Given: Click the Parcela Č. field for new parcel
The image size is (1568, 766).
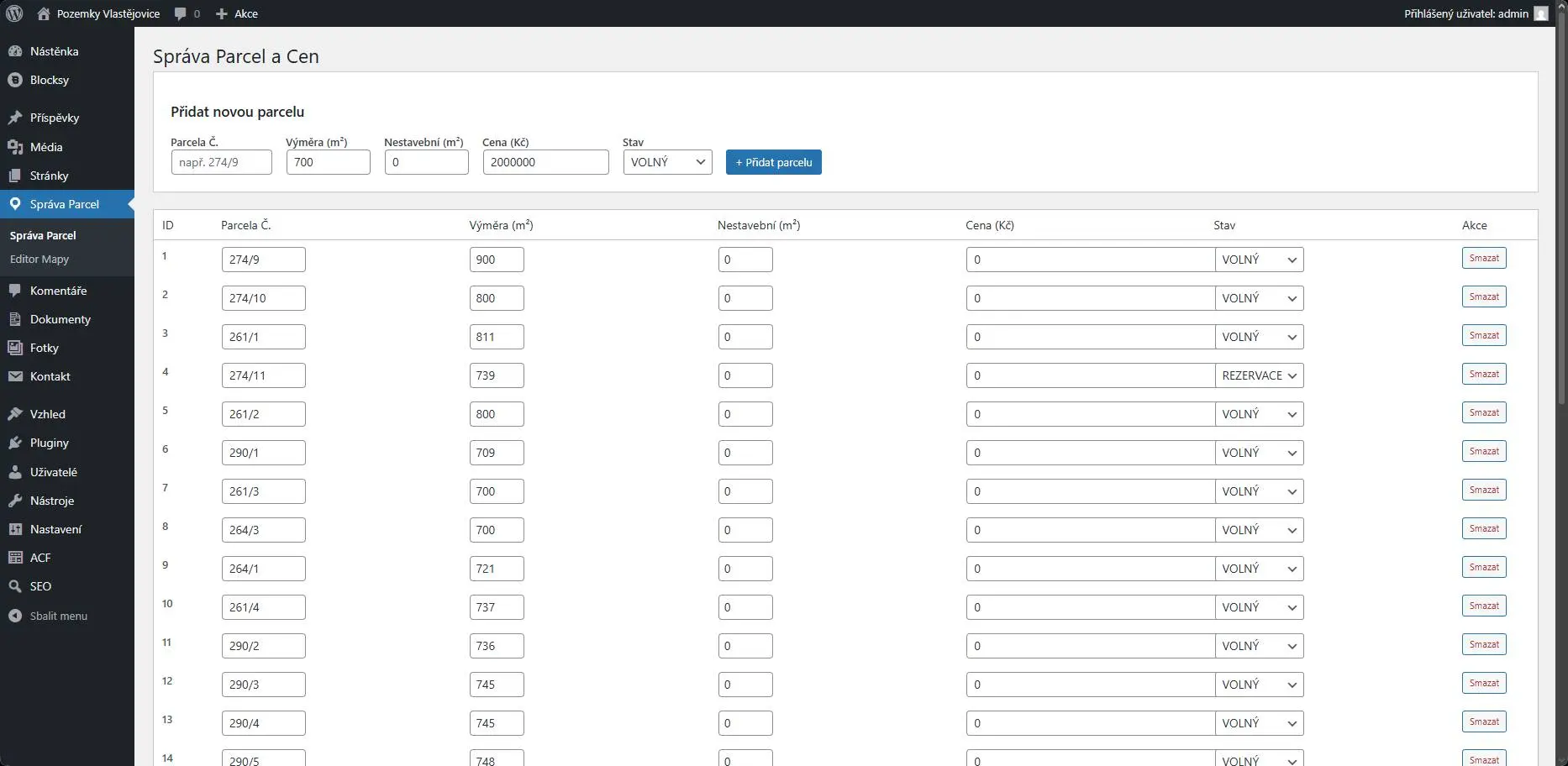Looking at the screenshot, I should [221, 162].
